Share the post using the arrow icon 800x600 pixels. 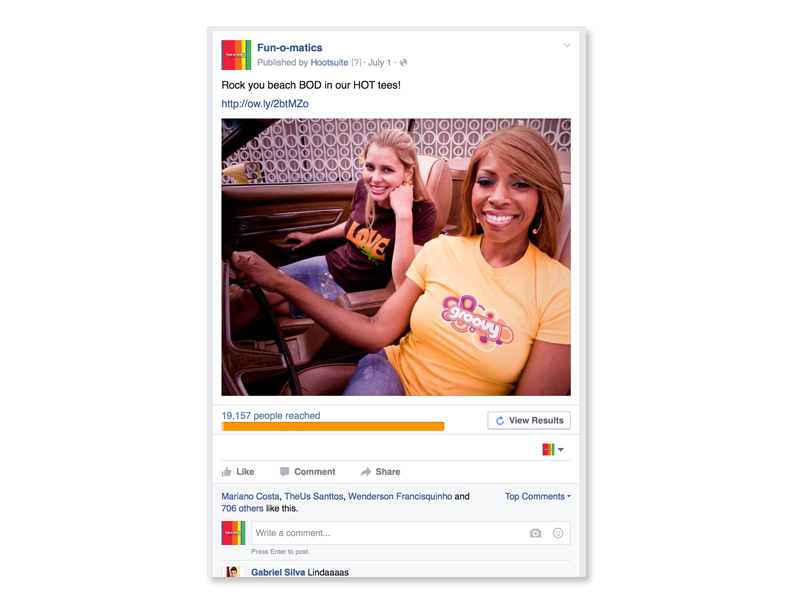pos(380,472)
